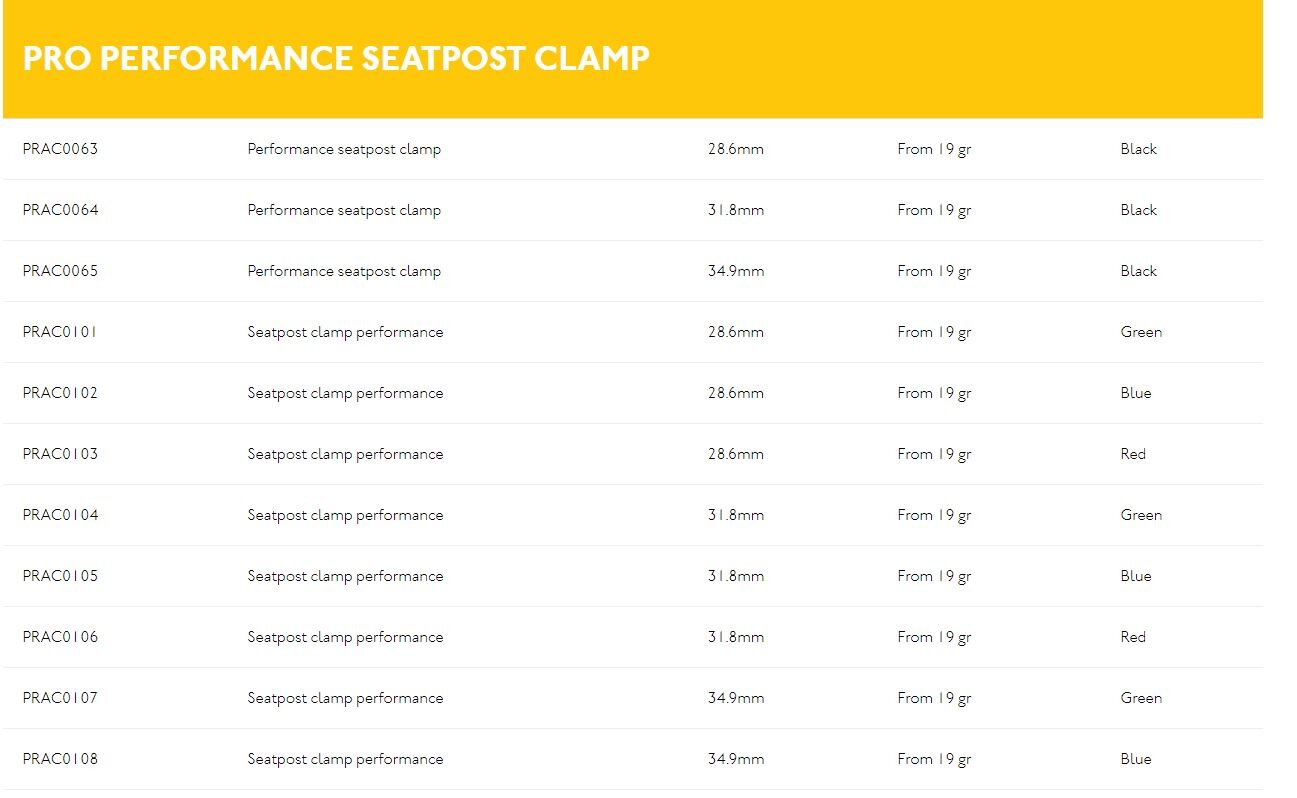Click product code PRAC0106
The width and height of the screenshot is (1297, 798).
click(x=60, y=637)
